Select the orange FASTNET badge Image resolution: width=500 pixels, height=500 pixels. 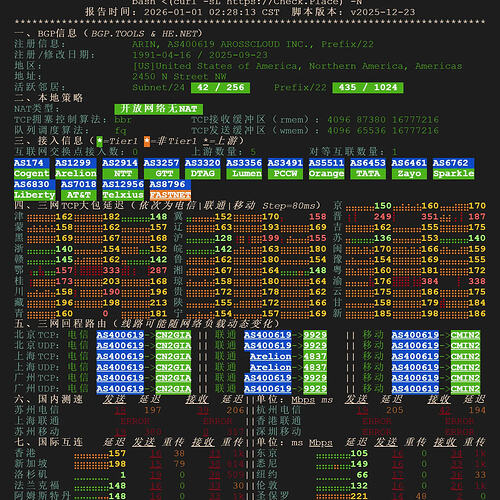point(170,195)
